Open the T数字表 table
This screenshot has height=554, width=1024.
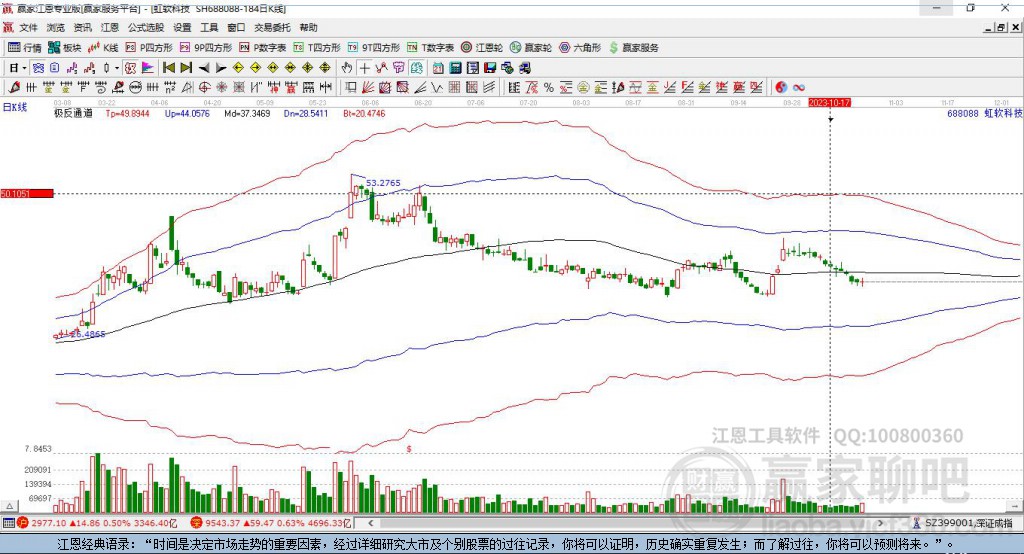click(x=430, y=48)
